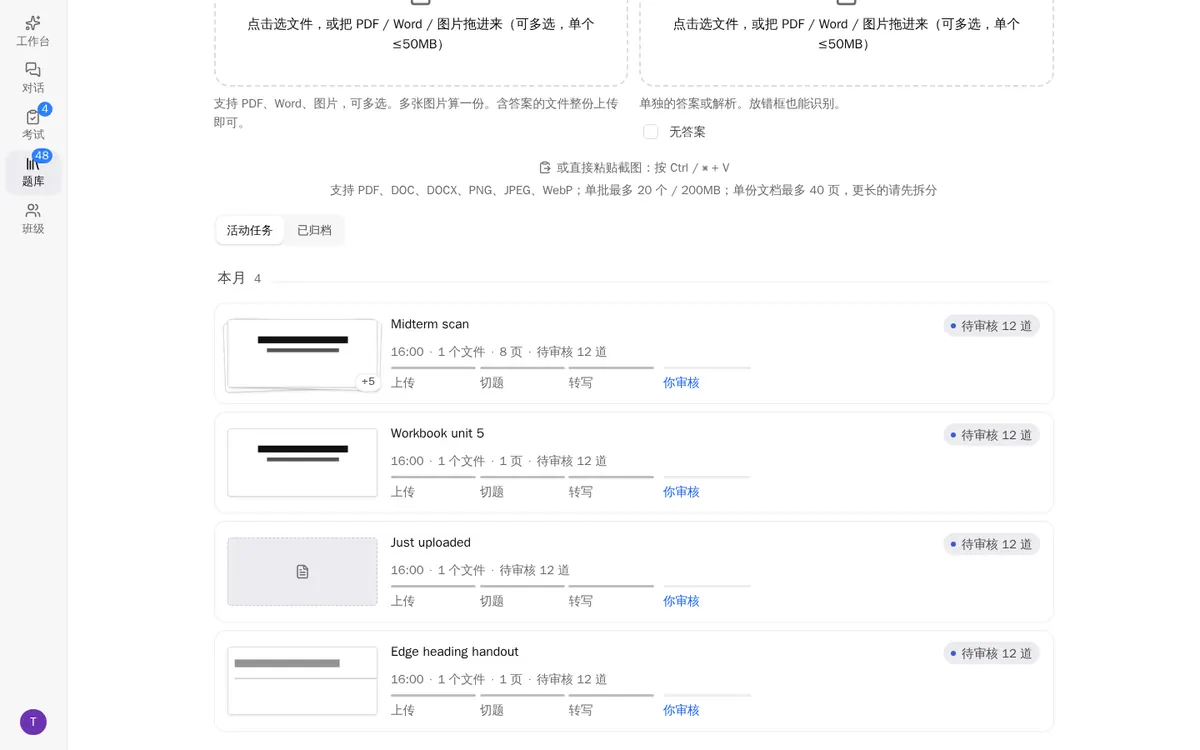Click Midterm scan details line showing 8 页

[x=499, y=352]
